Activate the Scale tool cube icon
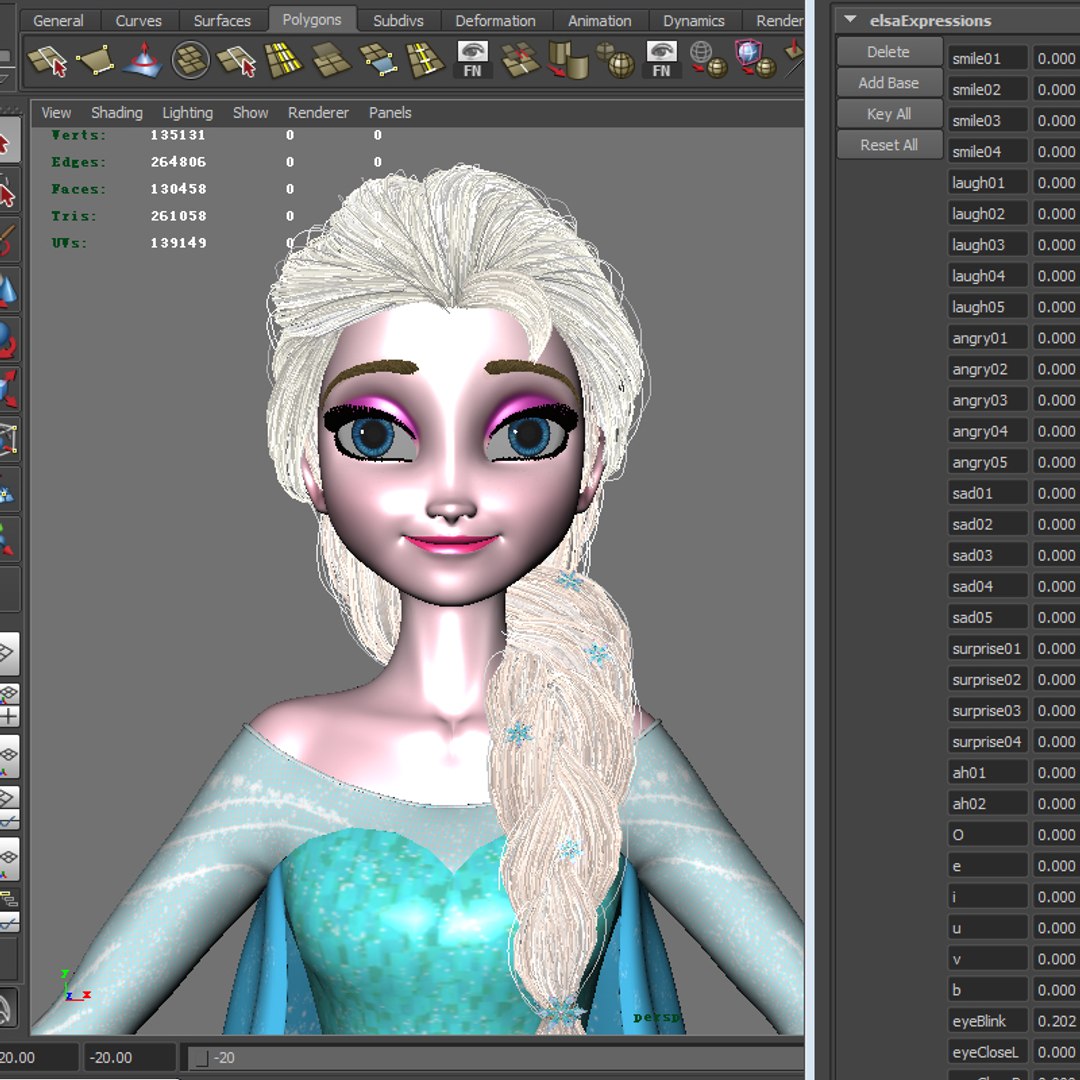 [x=8, y=390]
